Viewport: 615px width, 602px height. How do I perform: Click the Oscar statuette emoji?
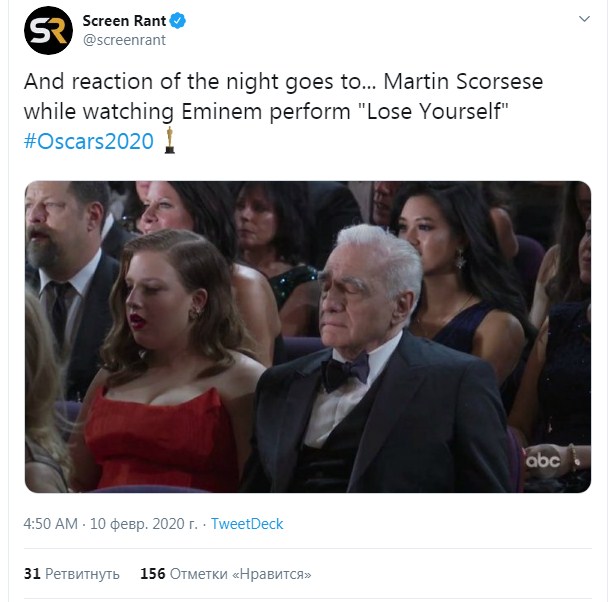click(x=170, y=140)
